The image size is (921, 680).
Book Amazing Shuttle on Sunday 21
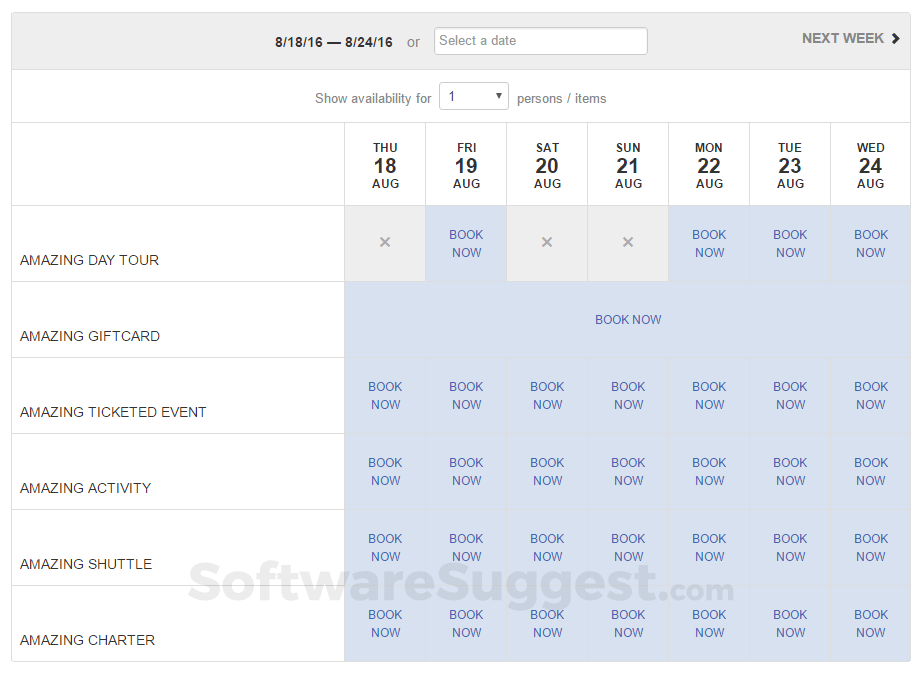(628, 548)
